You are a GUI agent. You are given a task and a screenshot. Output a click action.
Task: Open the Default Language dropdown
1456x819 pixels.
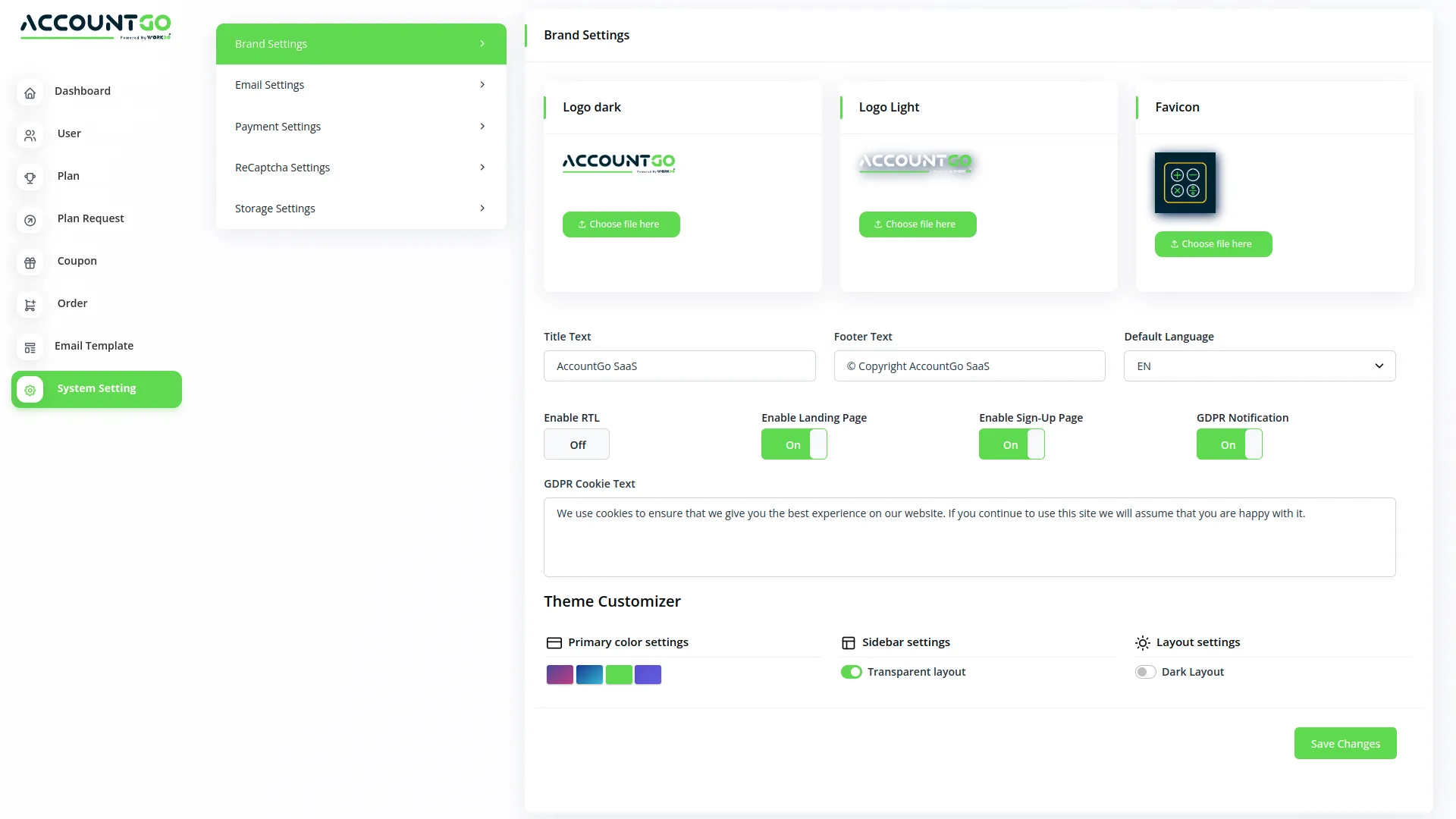click(x=1259, y=366)
